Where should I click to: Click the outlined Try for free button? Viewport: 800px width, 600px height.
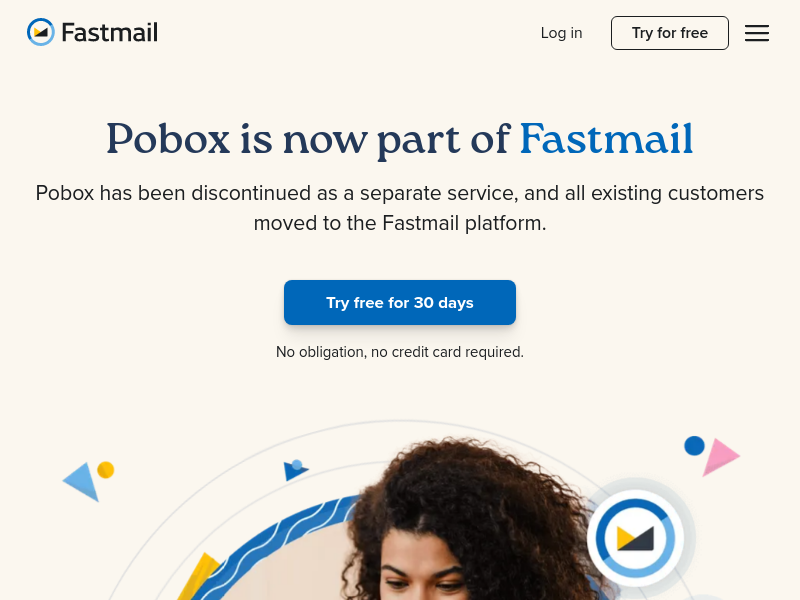[670, 33]
